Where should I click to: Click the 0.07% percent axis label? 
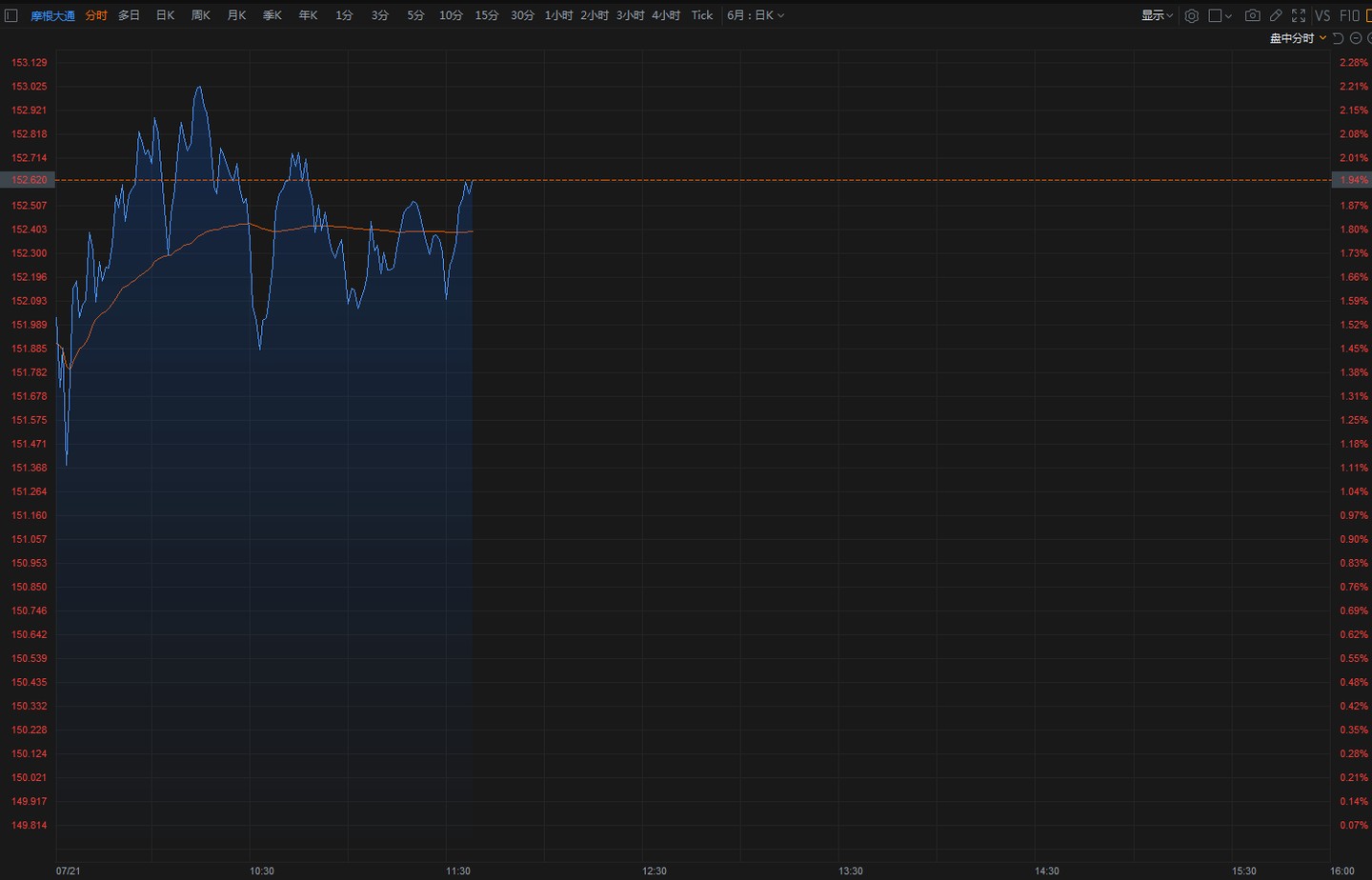click(1353, 826)
